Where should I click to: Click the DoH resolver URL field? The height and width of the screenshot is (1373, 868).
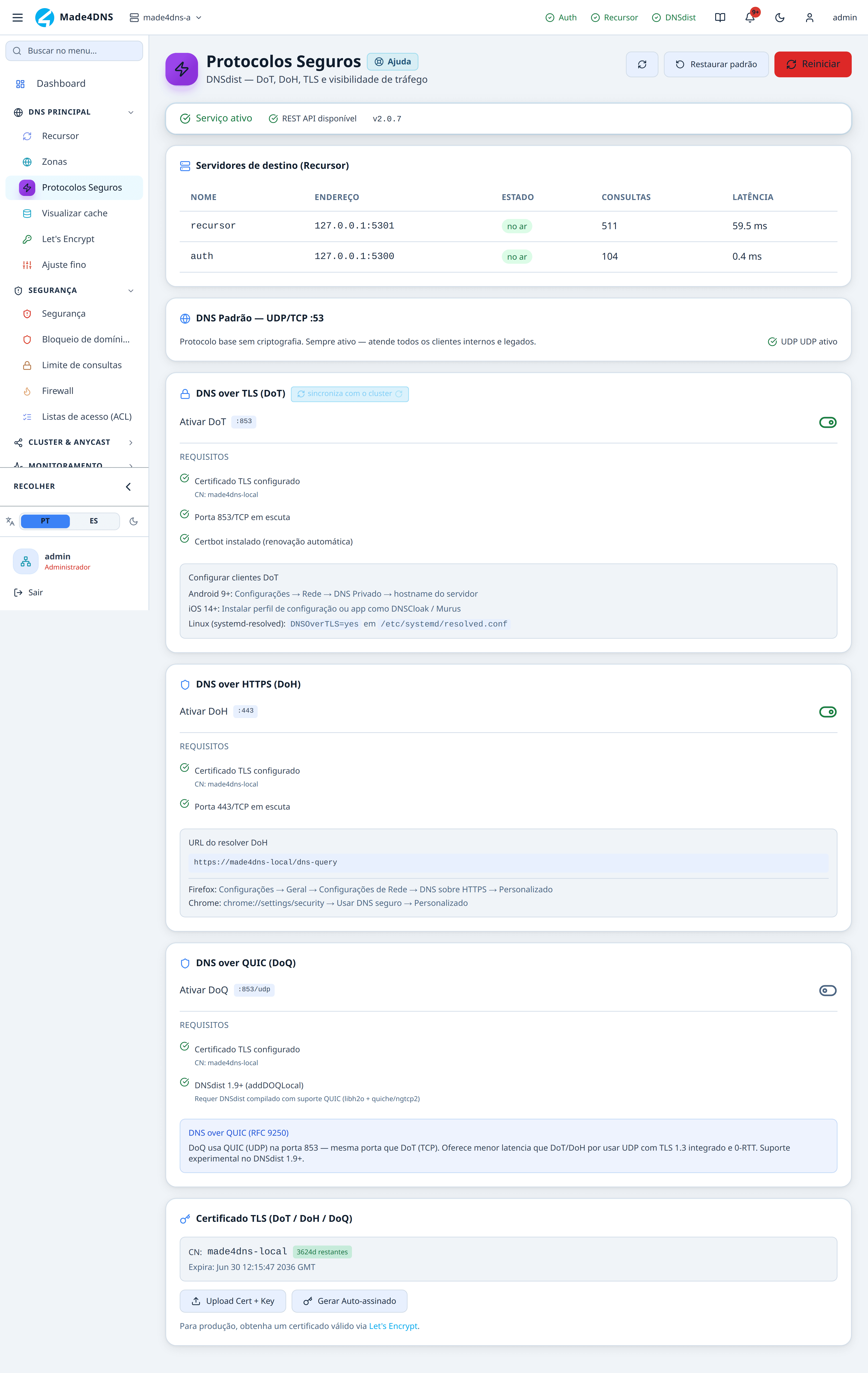pos(508,863)
